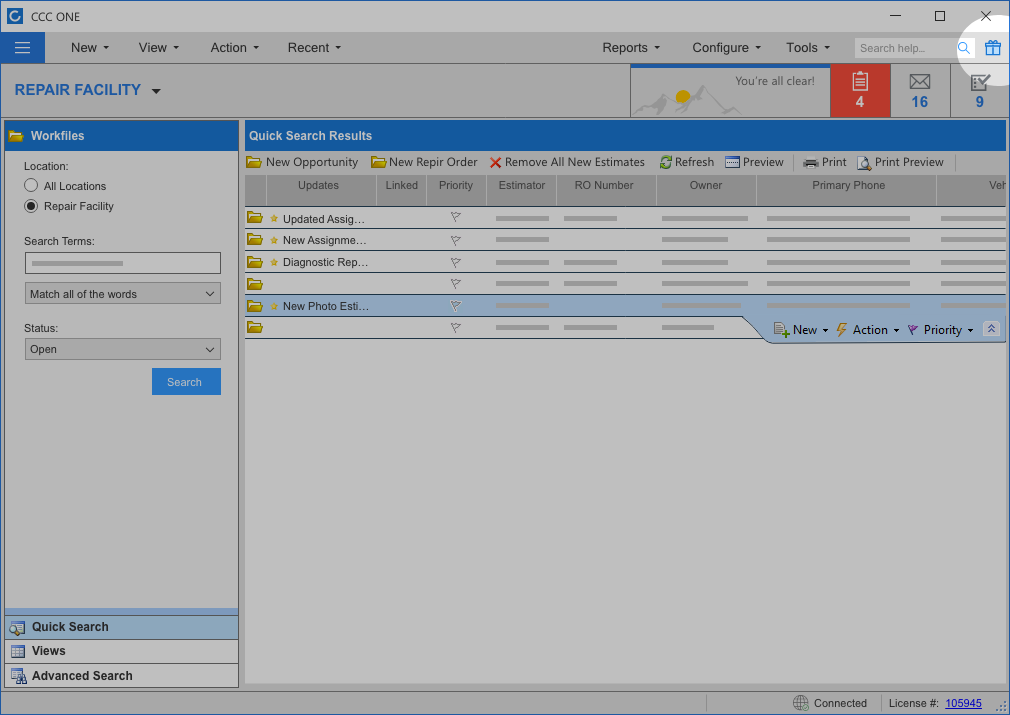Click folder icon of New Assignme… row
1010x715 pixels.
click(255, 240)
